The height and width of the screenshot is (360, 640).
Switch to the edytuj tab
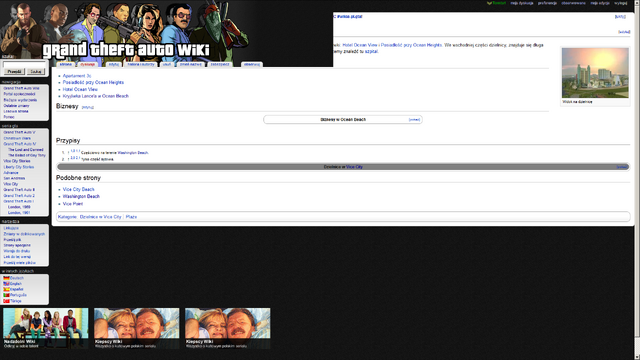(x=114, y=64)
